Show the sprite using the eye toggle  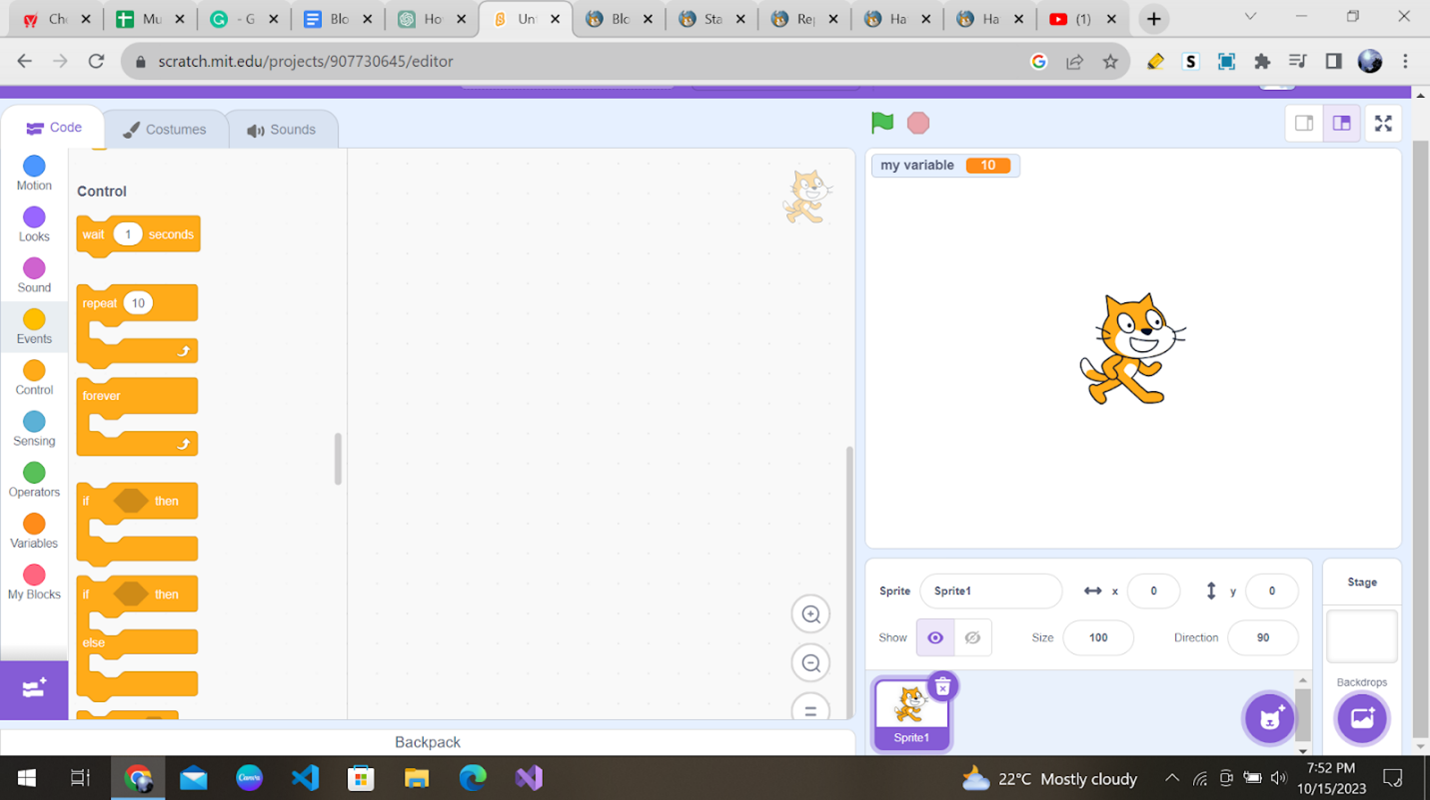point(935,638)
